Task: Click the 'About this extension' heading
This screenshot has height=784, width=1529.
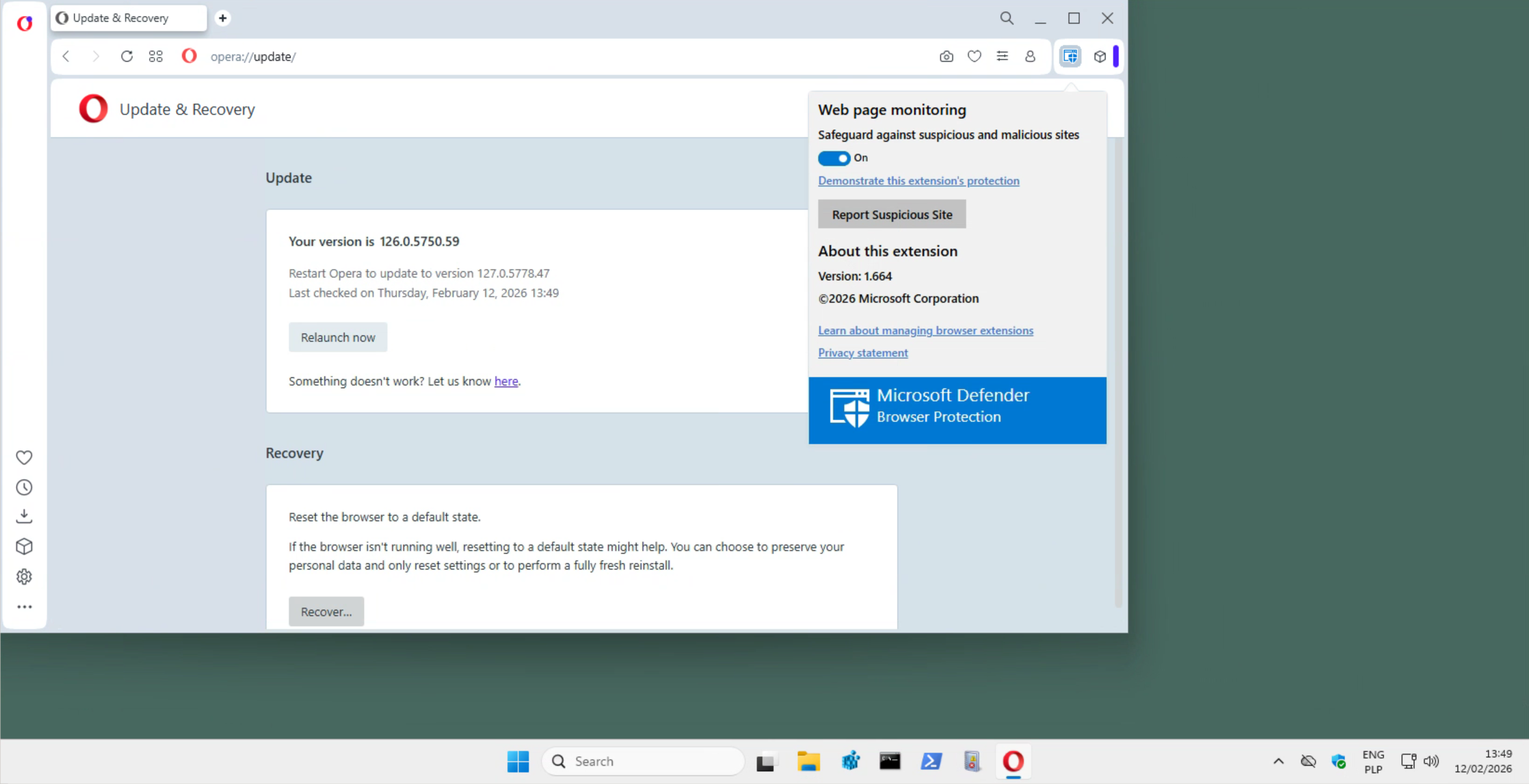Action: click(x=888, y=251)
